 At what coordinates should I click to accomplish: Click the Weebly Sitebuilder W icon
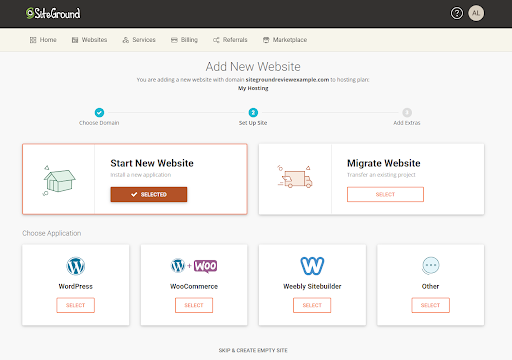312,266
